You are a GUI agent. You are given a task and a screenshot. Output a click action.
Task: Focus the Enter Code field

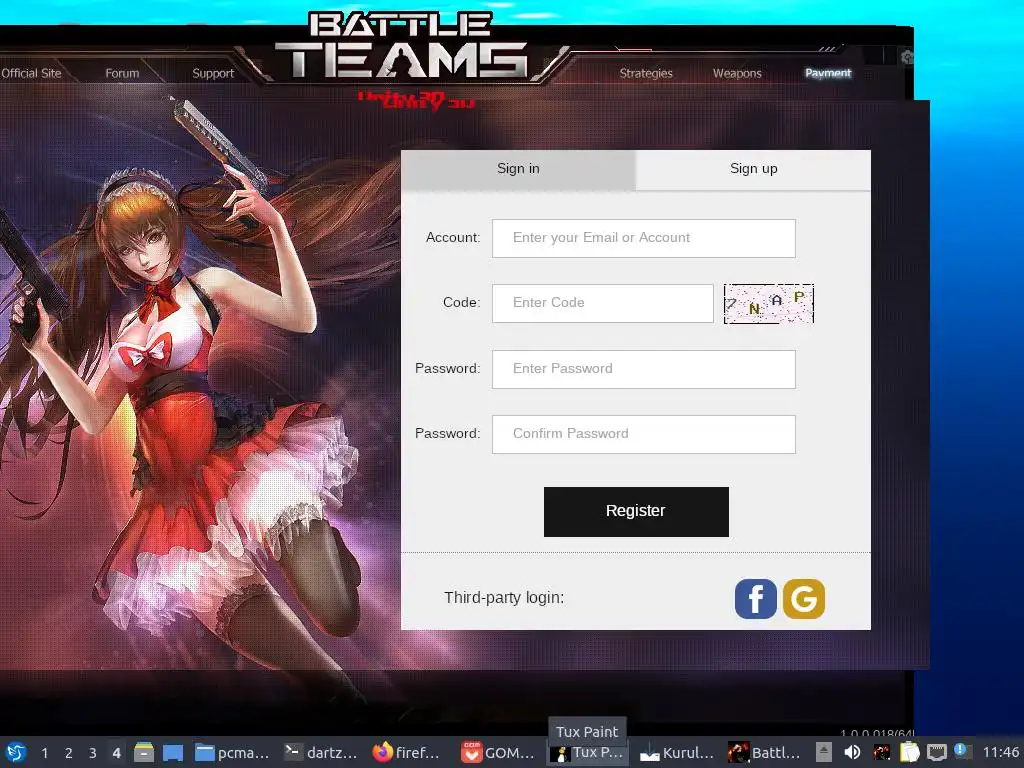coord(603,303)
